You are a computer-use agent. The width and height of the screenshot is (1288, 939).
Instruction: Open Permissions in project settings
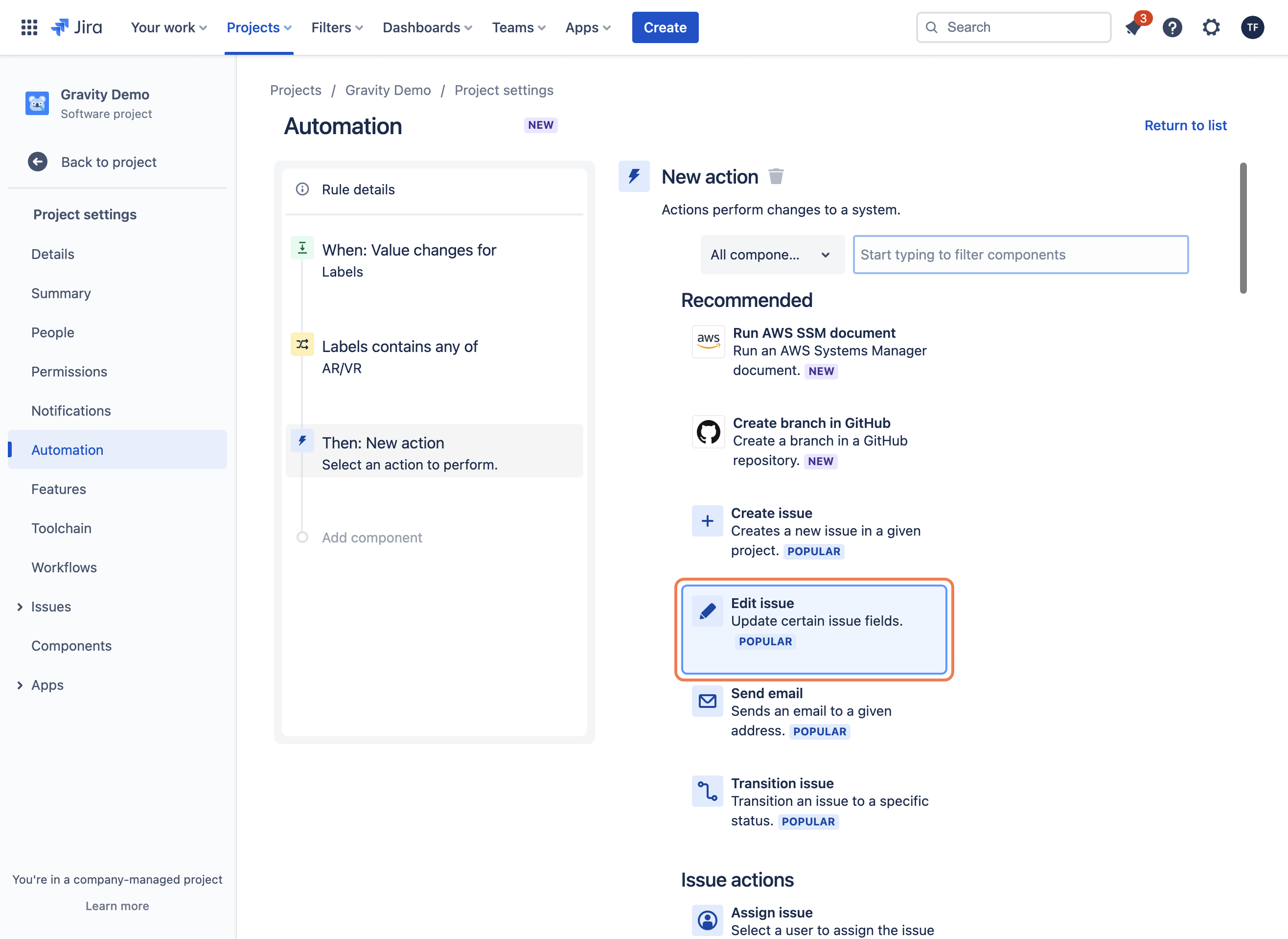(x=117, y=372)
